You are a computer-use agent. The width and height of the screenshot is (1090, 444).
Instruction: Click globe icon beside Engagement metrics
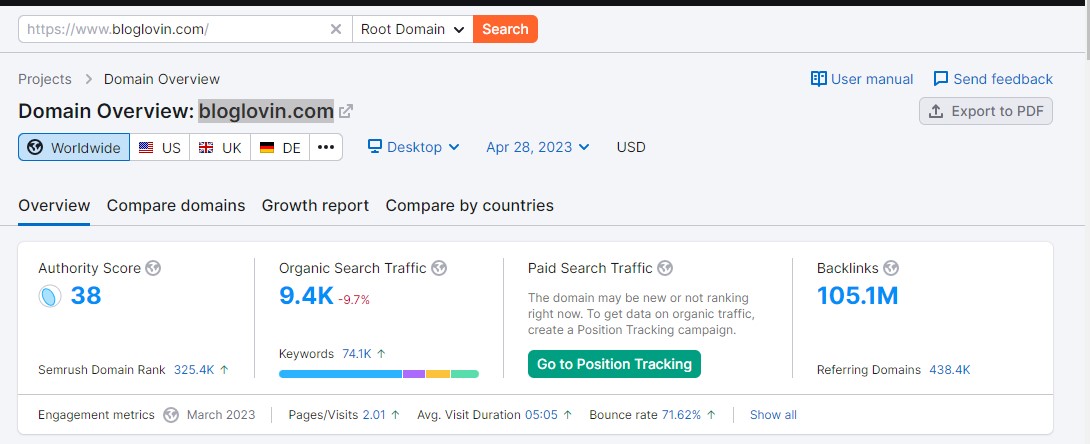pos(171,415)
